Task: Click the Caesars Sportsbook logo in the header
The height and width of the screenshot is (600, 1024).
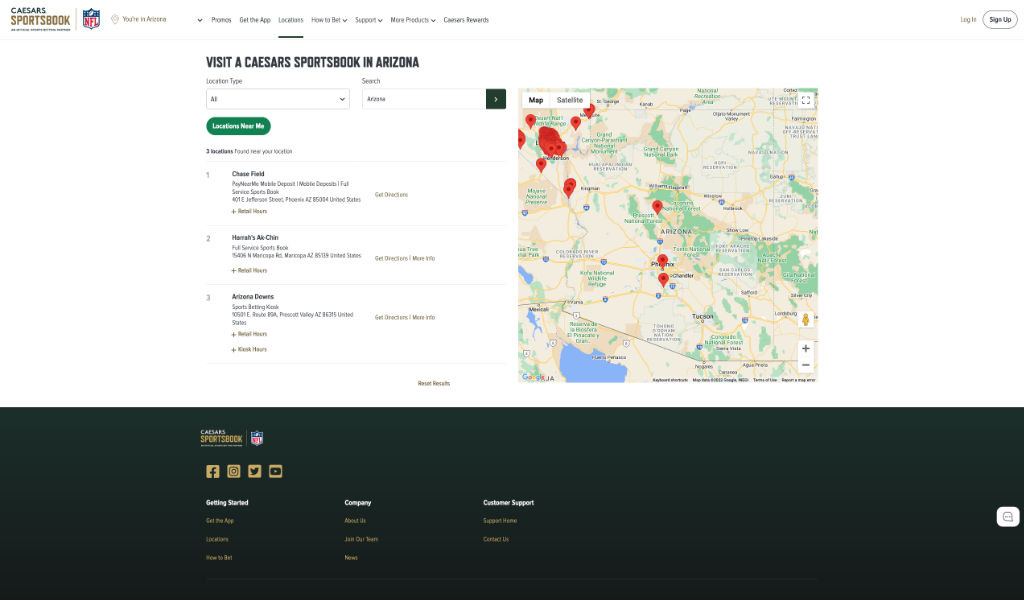Action: pos(40,20)
